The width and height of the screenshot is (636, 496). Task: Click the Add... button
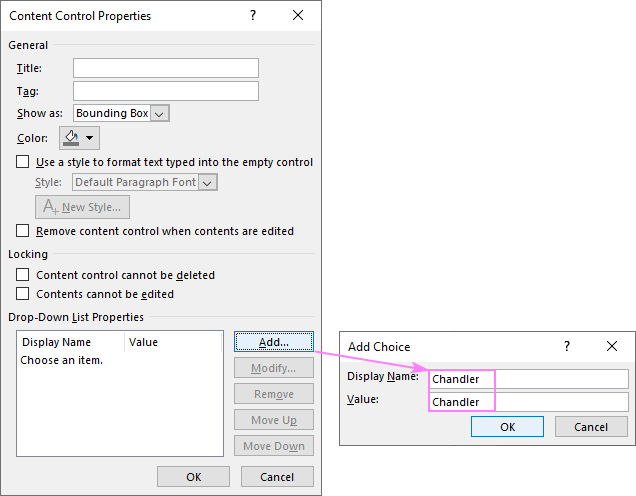click(x=274, y=341)
